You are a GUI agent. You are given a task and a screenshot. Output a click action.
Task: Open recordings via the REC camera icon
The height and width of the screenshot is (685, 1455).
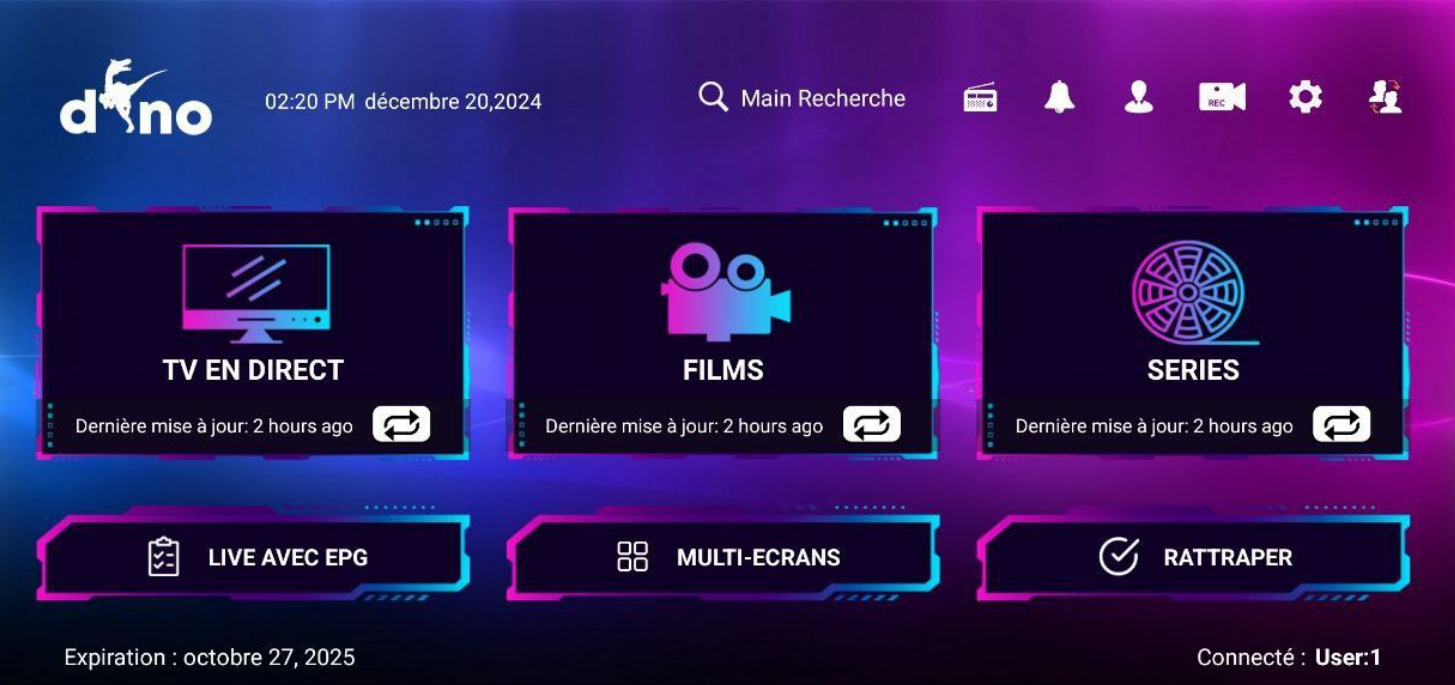point(1222,97)
